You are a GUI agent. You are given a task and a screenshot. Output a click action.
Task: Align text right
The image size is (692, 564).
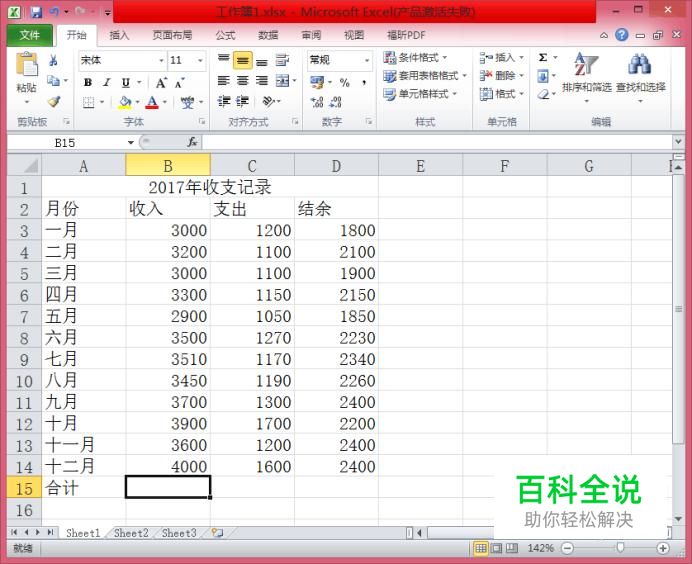[x=262, y=81]
